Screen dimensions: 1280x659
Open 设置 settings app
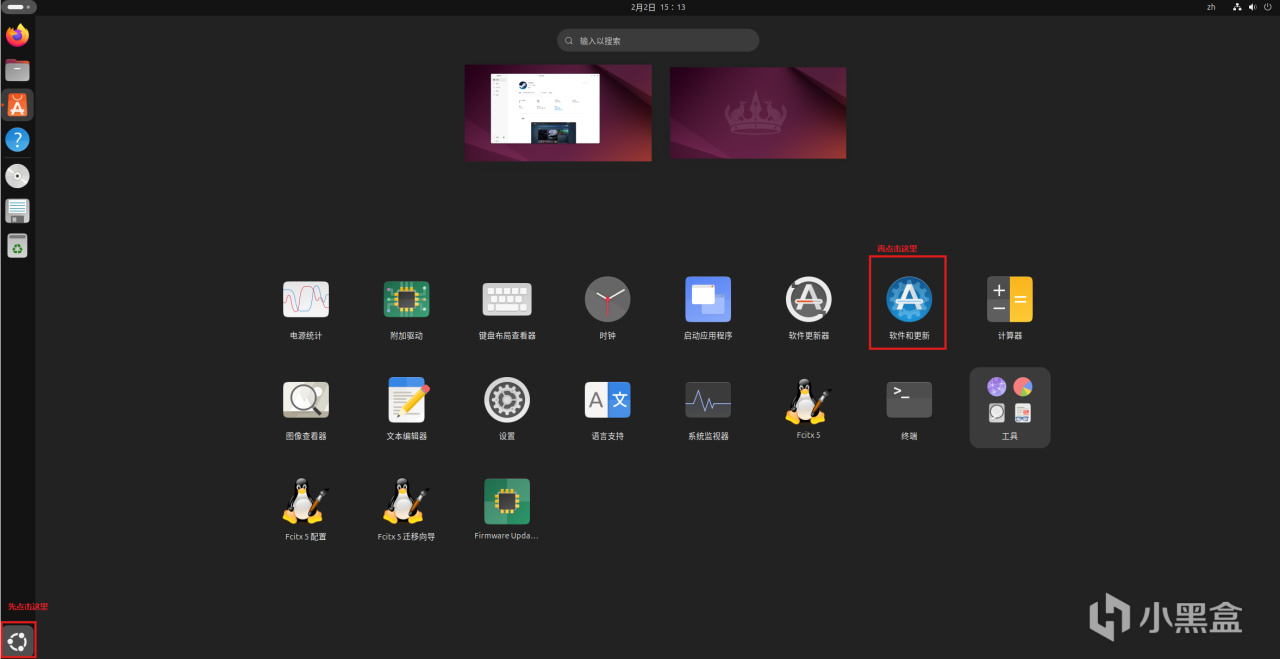pyautogui.click(x=507, y=410)
